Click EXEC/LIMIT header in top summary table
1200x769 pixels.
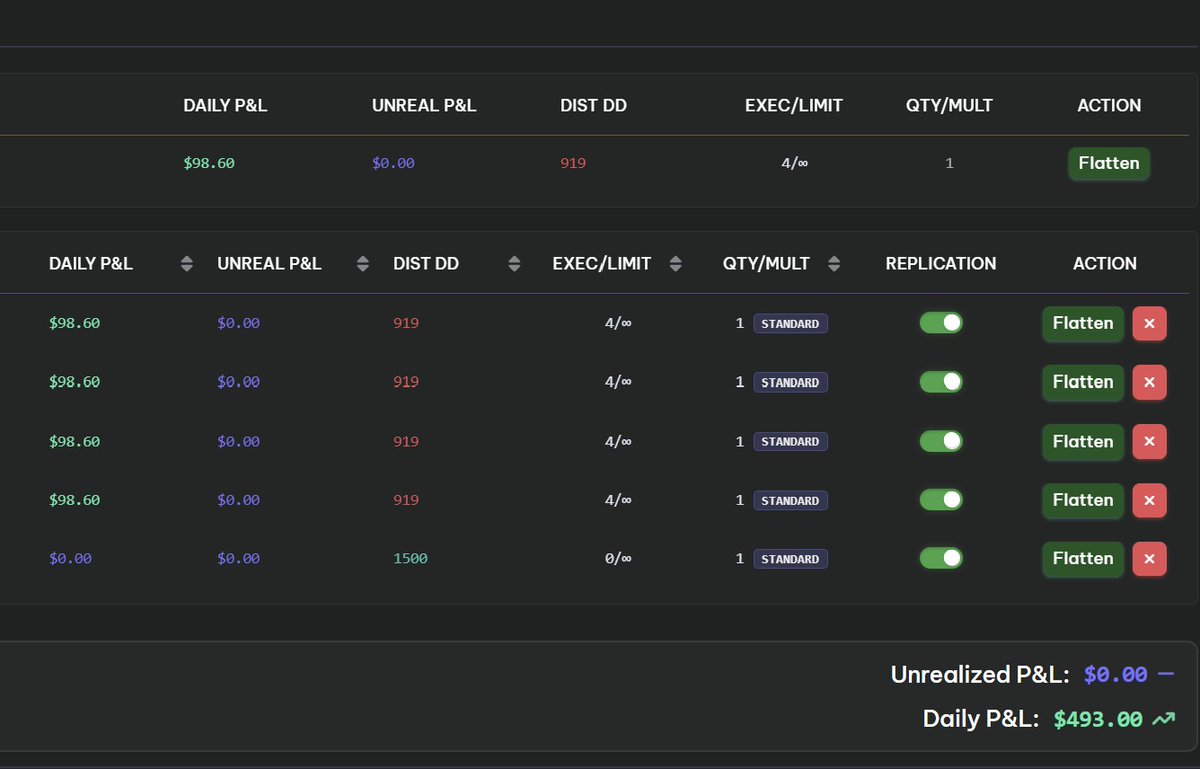[794, 105]
